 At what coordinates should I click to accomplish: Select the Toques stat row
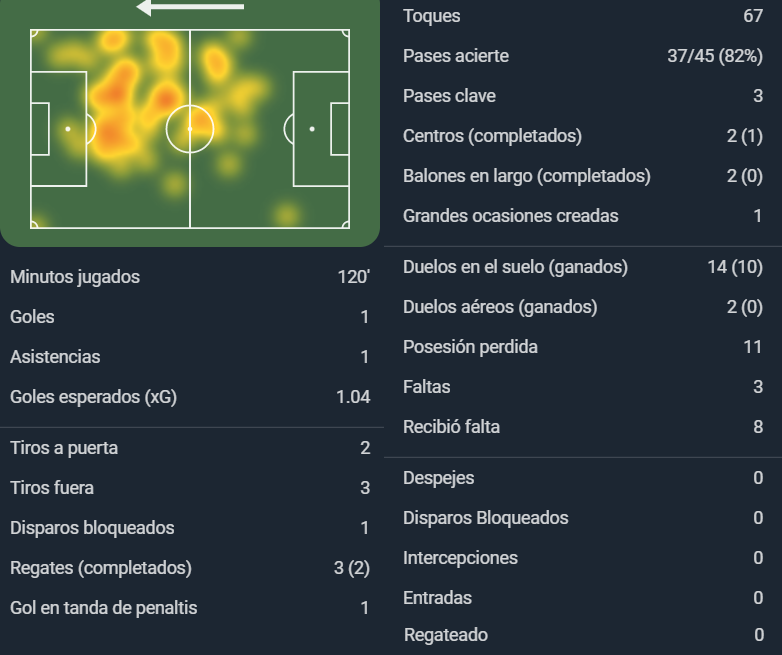pos(583,16)
